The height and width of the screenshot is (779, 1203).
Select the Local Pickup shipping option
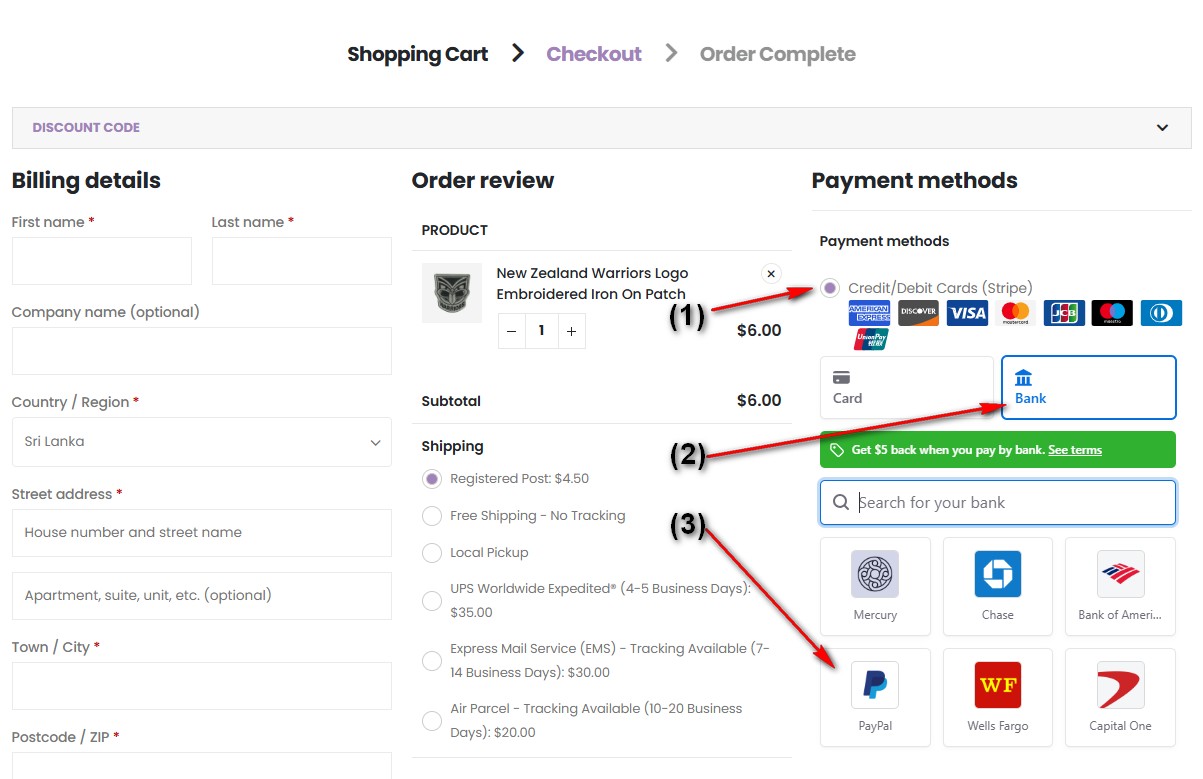click(x=432, y=553)
